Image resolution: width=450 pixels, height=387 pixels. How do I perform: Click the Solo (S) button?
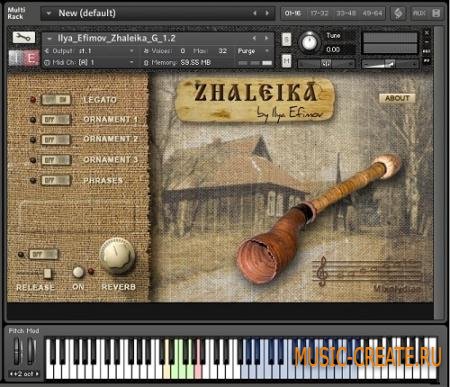pyautogui.click(x=286, y=40)
